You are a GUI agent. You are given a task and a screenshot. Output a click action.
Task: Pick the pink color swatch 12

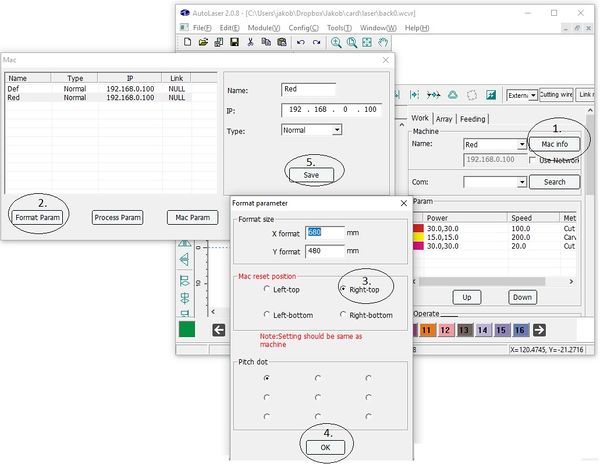point(445,330)
